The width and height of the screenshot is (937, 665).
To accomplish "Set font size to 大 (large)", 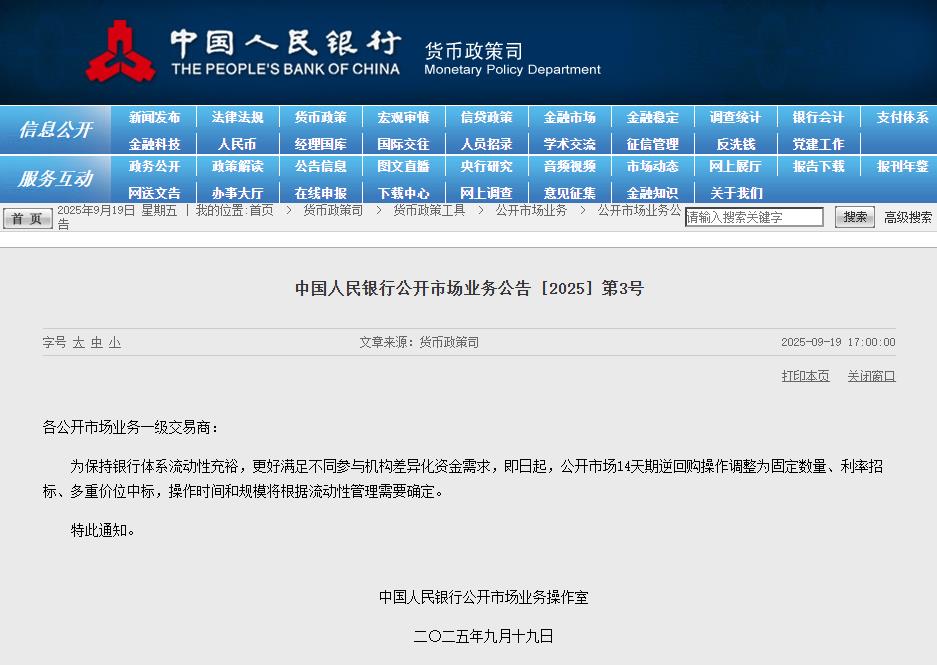I will click(x=78, y=342).
